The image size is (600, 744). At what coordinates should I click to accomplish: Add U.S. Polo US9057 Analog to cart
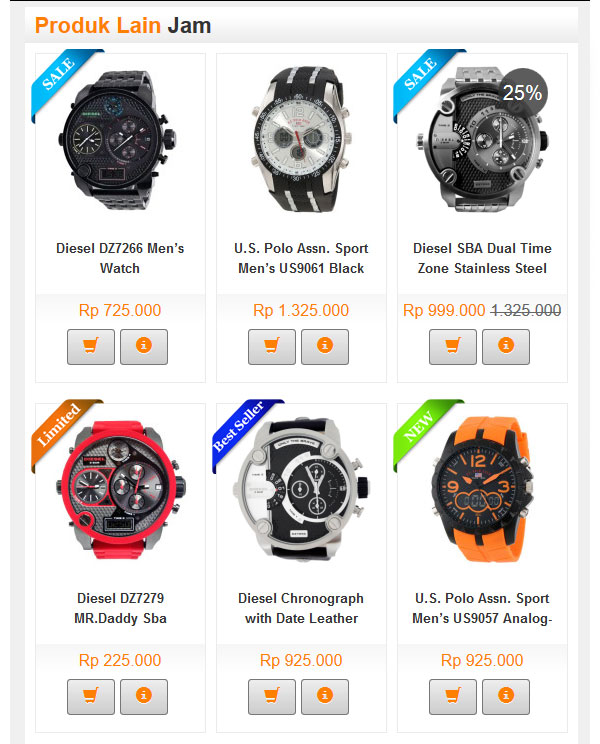pos(453,697)
